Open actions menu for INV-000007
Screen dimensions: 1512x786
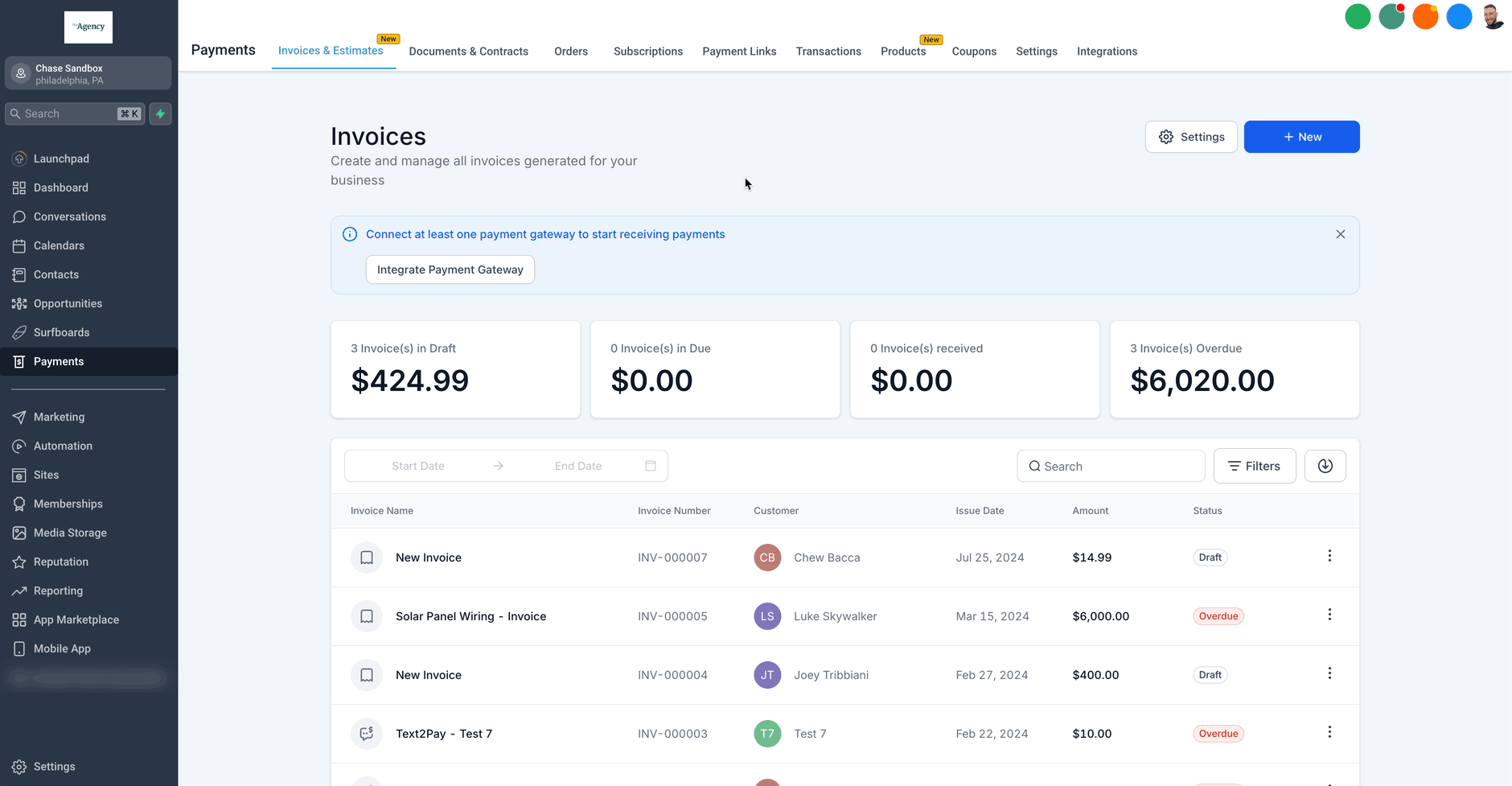point(1329,556)
